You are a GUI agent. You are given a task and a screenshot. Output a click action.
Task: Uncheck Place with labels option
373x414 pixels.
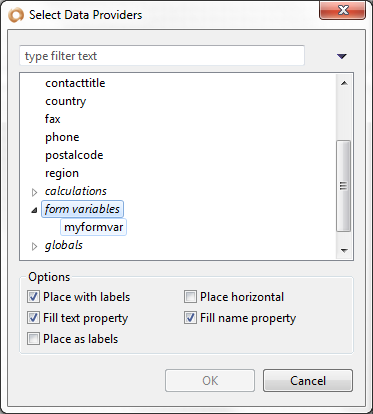[33, 297]
